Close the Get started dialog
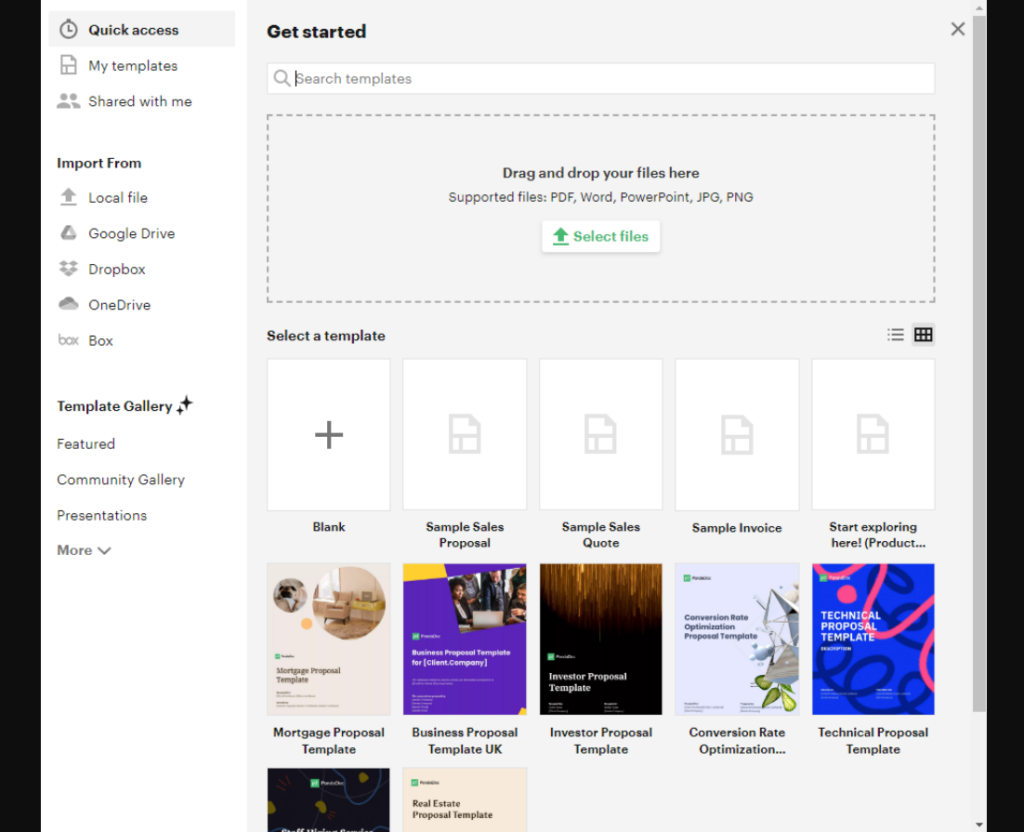 (x=958, y=29)
